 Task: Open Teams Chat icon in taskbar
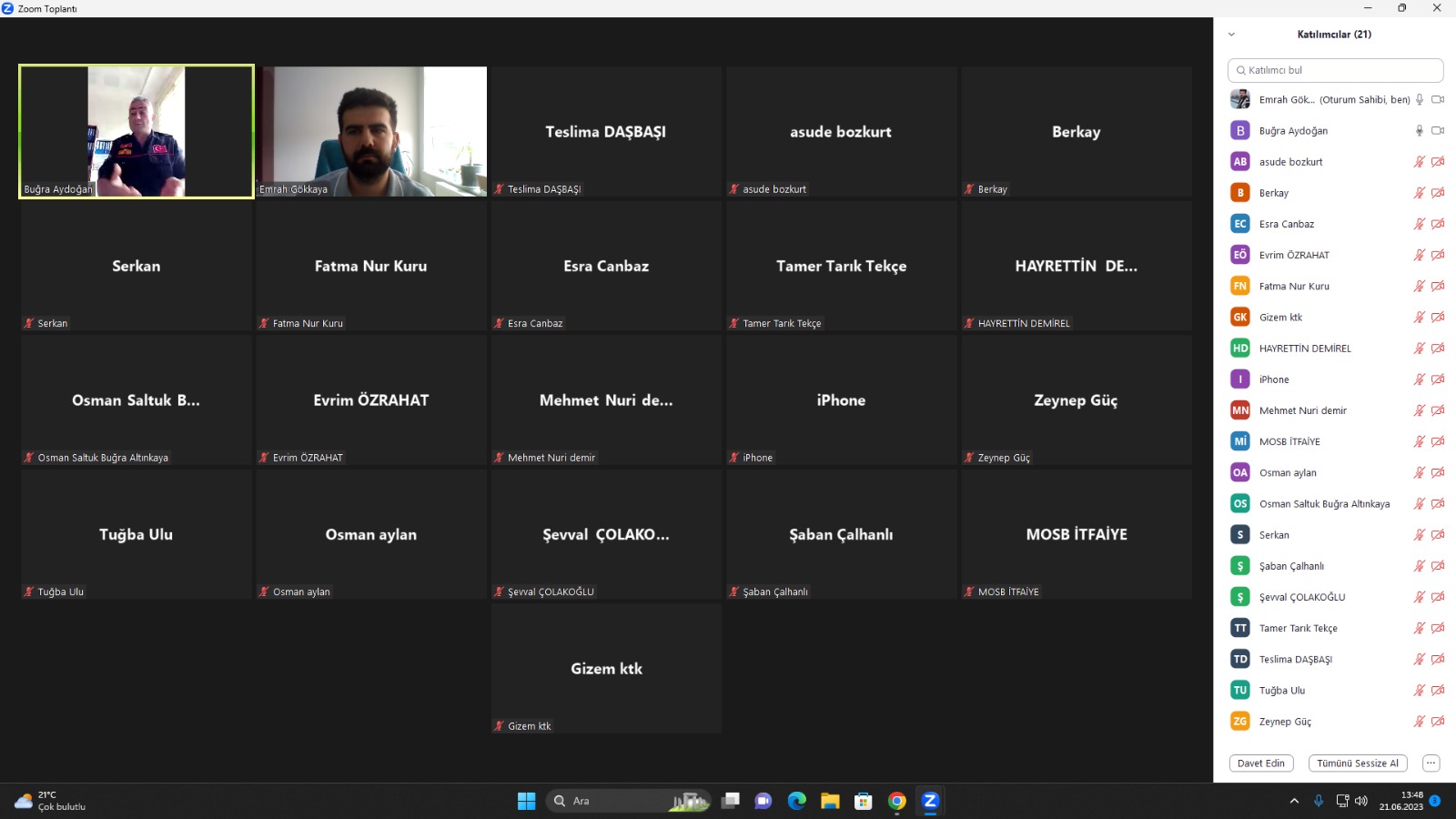(763, 801)
